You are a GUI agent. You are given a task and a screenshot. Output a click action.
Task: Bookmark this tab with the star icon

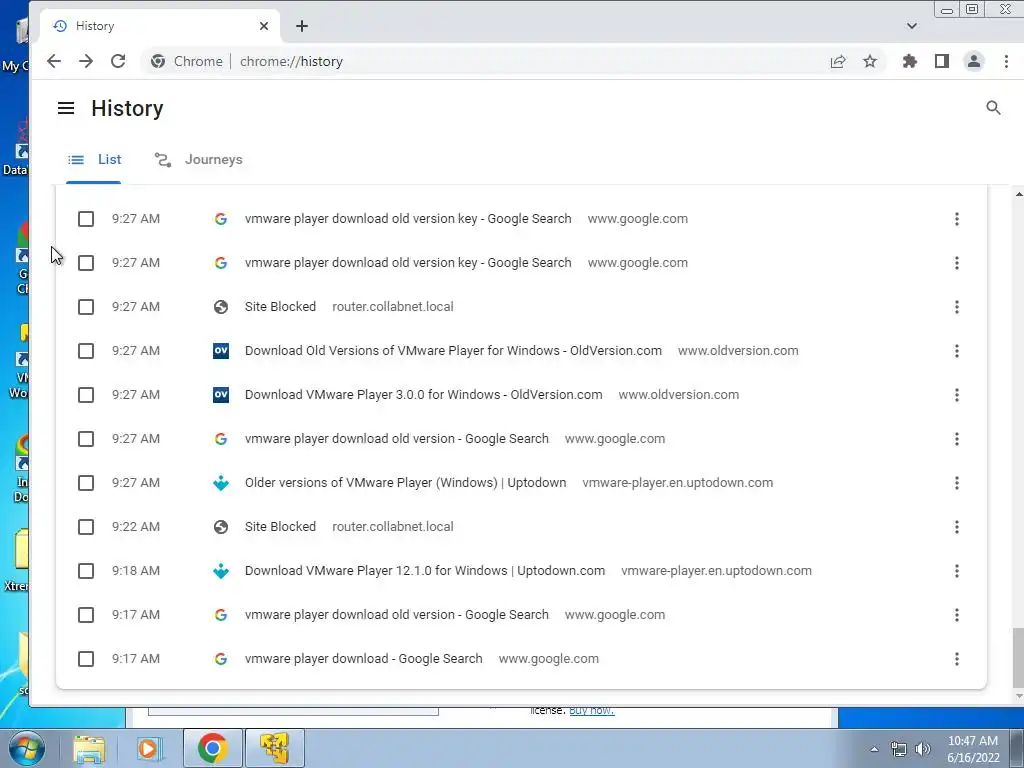coord(870,61)
